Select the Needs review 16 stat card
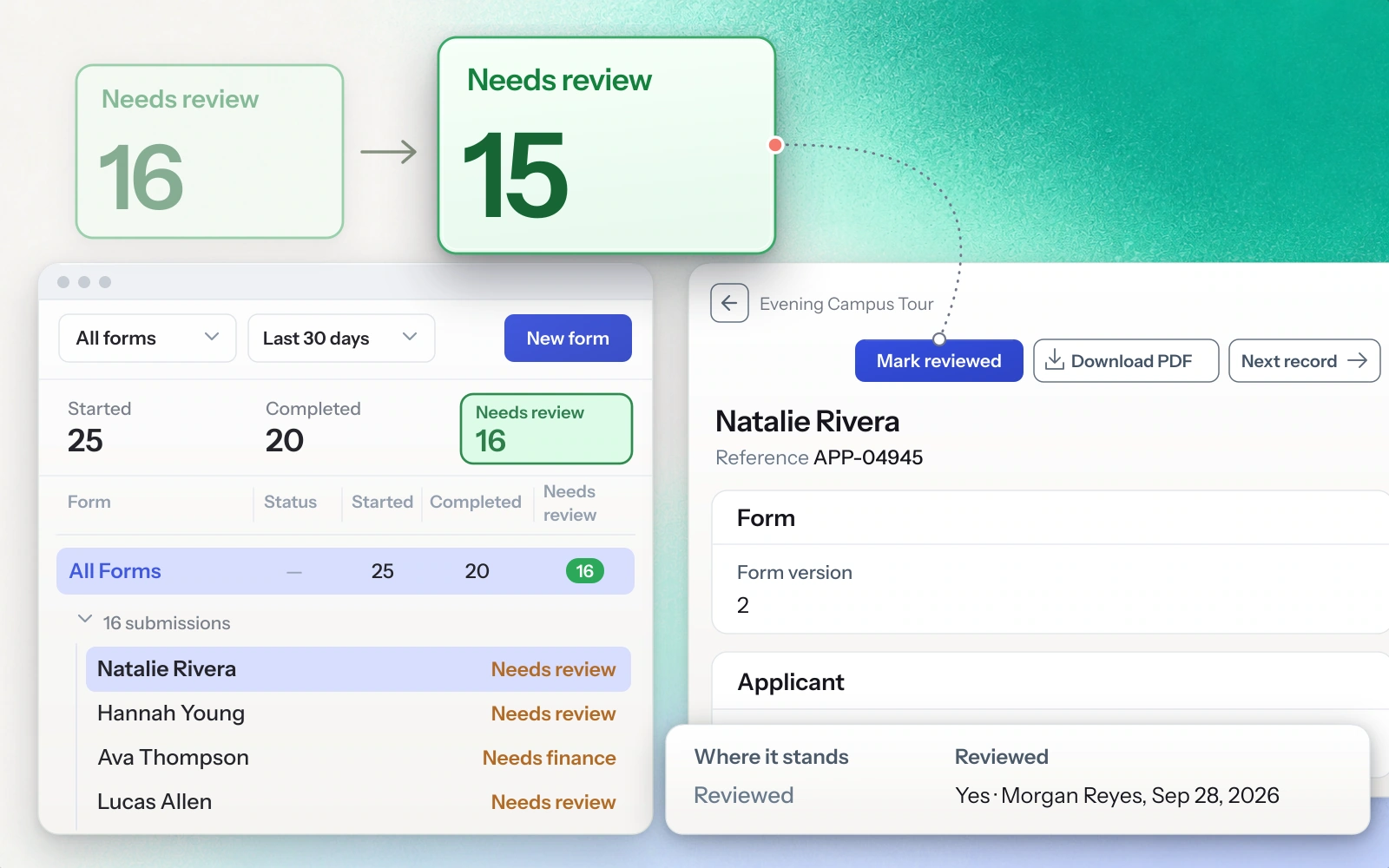This screenshot has width=1389, height=868. (546, 429)
